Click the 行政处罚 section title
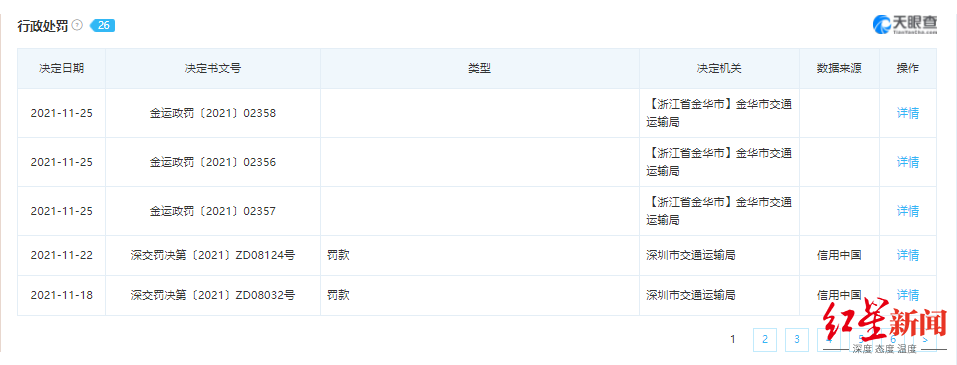 [43, 26]
